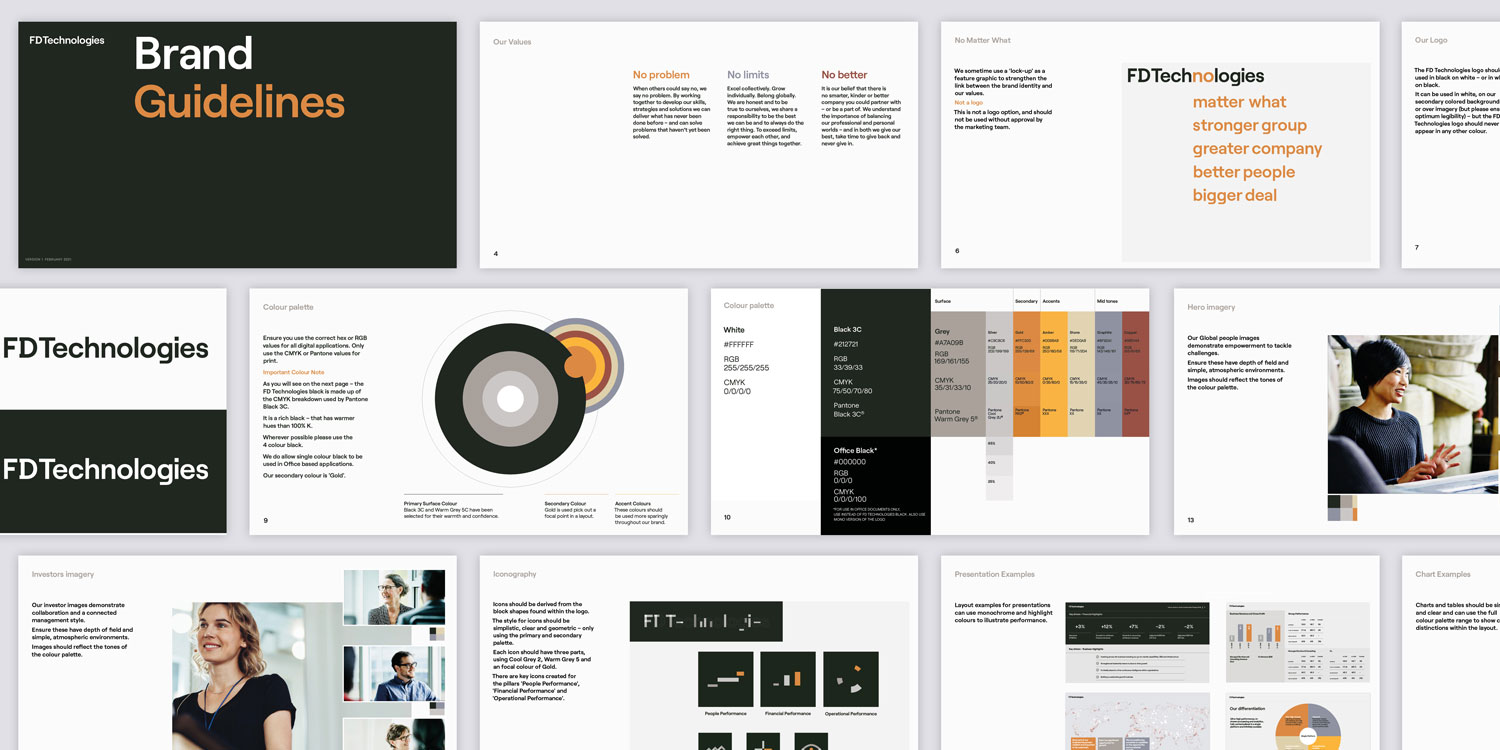Screen dimensions: 1500x750
Task: Select the Graphite mid tone swatch
Action: (1108, 374)
